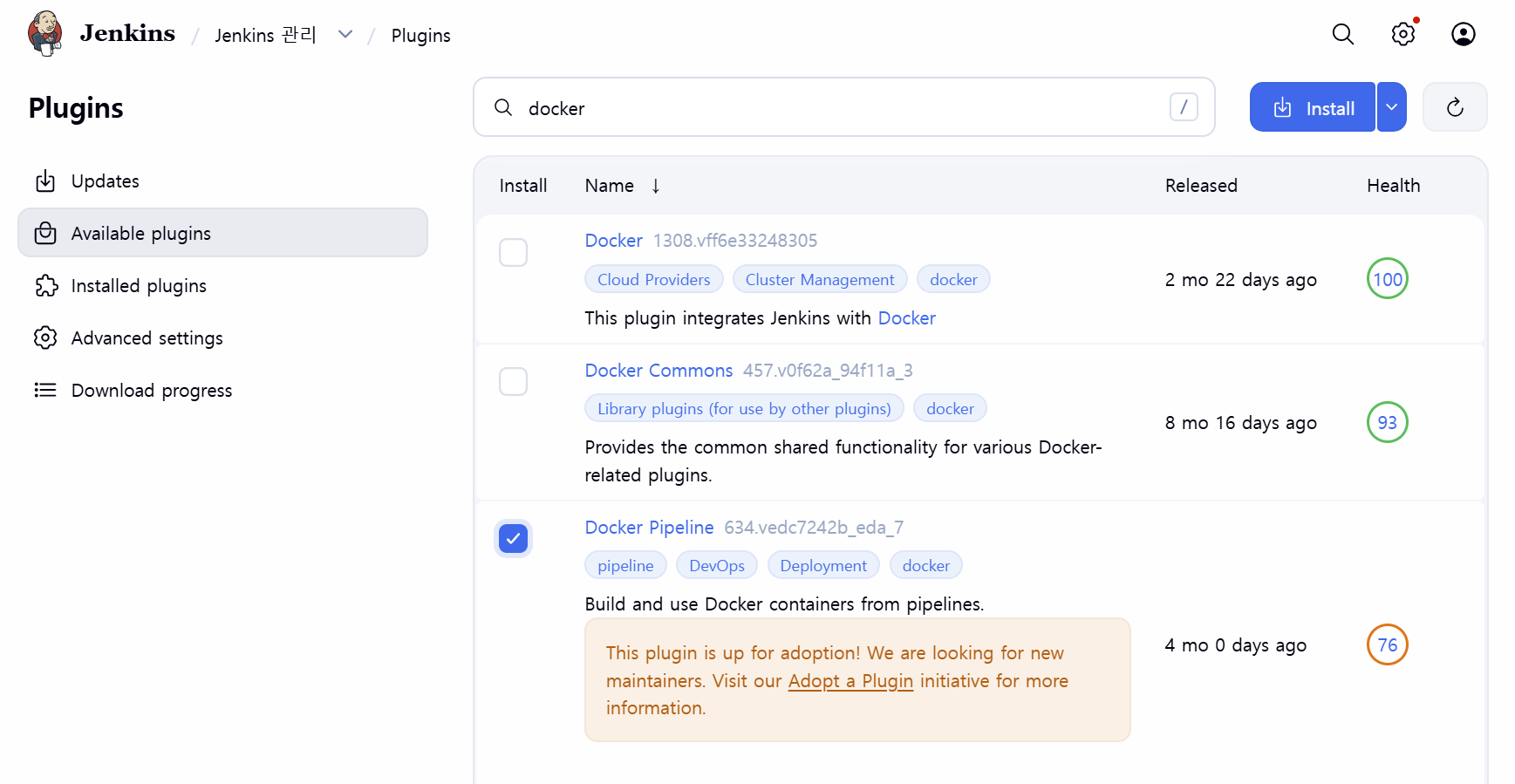This screenshot has width=1515, height=784.
Task: Click the refresh plugin list icon button
Action: click(x=1455, y=107)
